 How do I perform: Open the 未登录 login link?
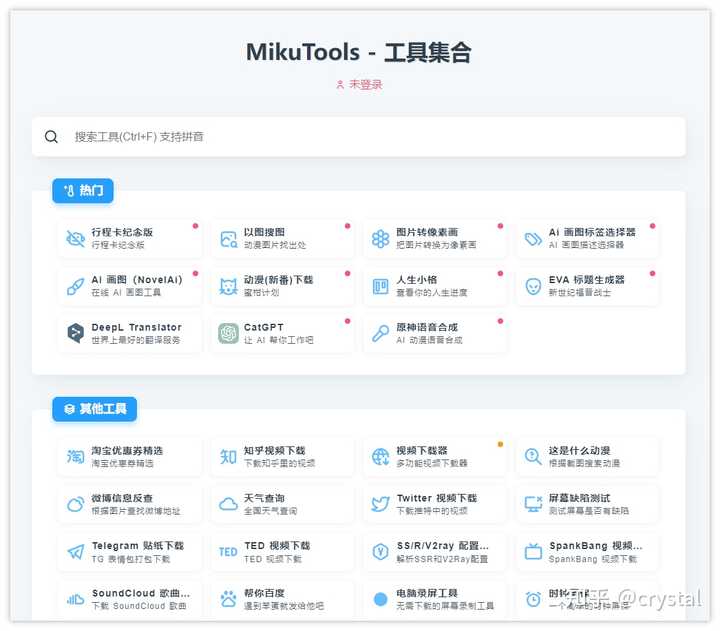tap(359, 85)
